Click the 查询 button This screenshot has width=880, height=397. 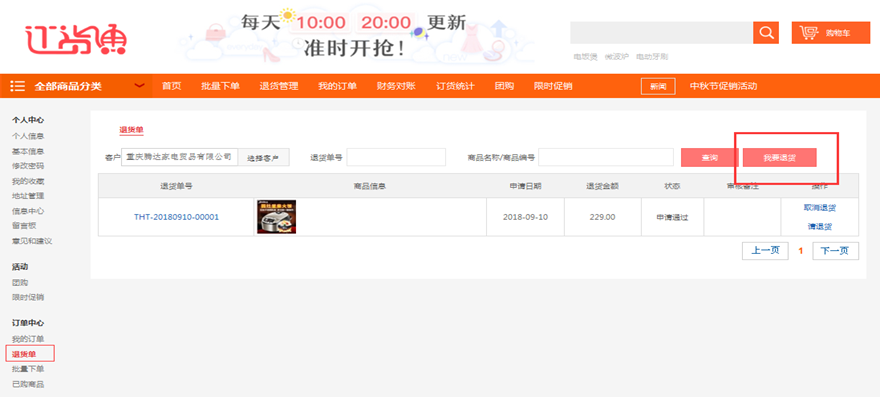click(709, 158)
